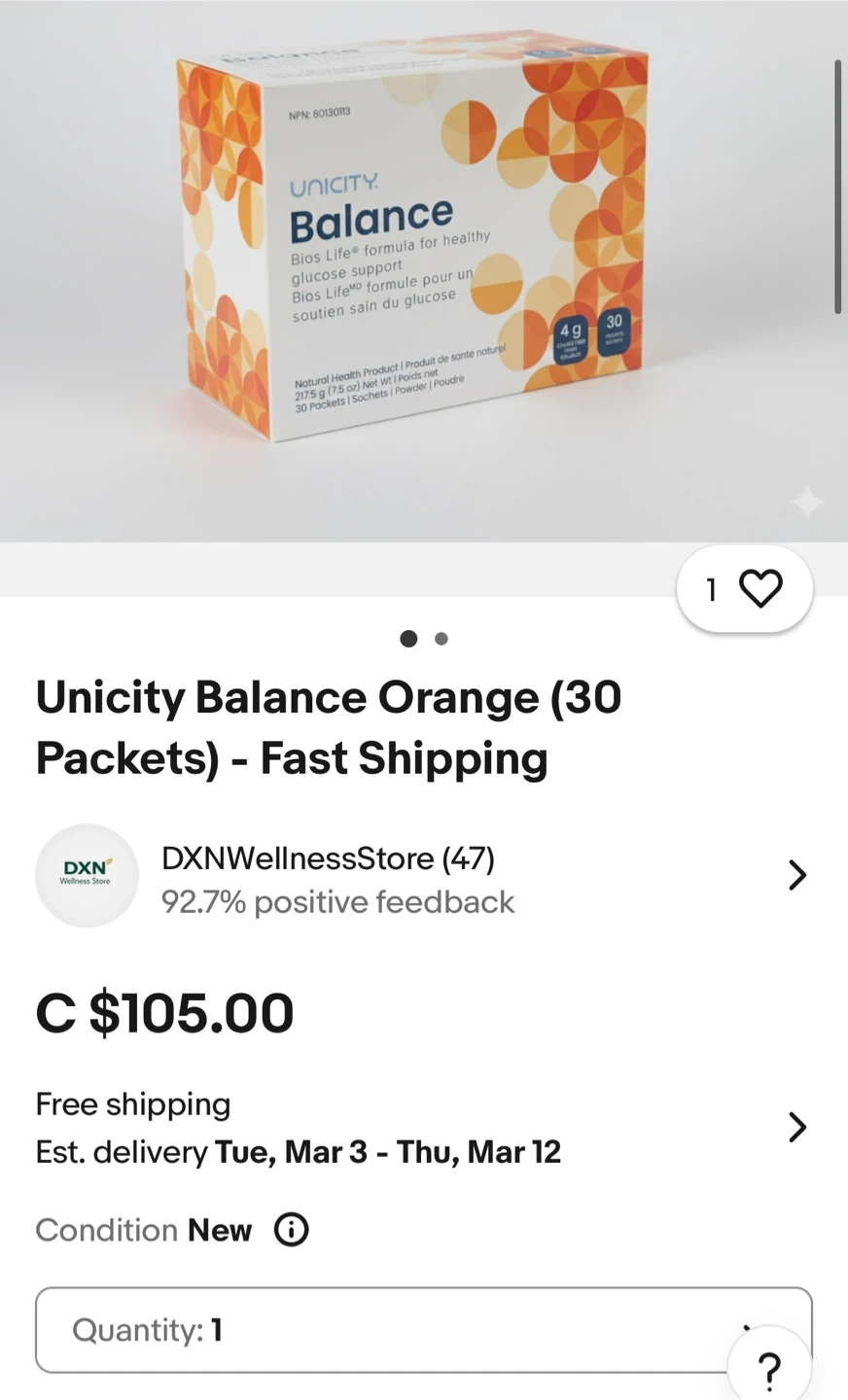Tap the Free shipping label

(x=133, y=1104)
